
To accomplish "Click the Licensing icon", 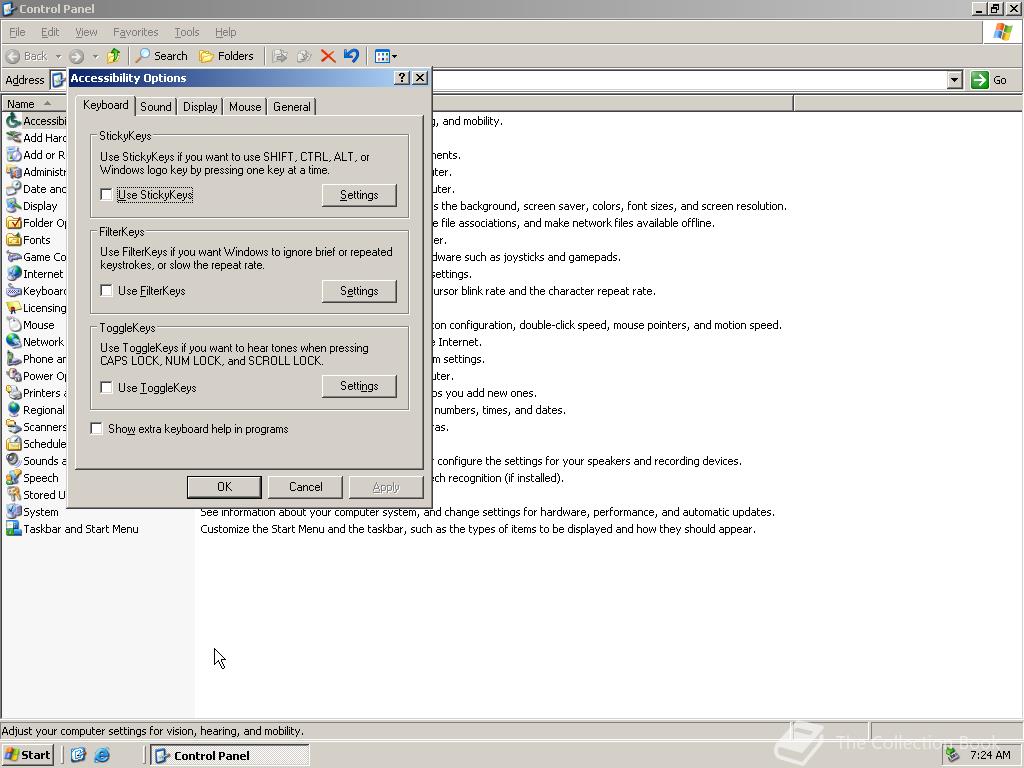I will click(13, 308).
